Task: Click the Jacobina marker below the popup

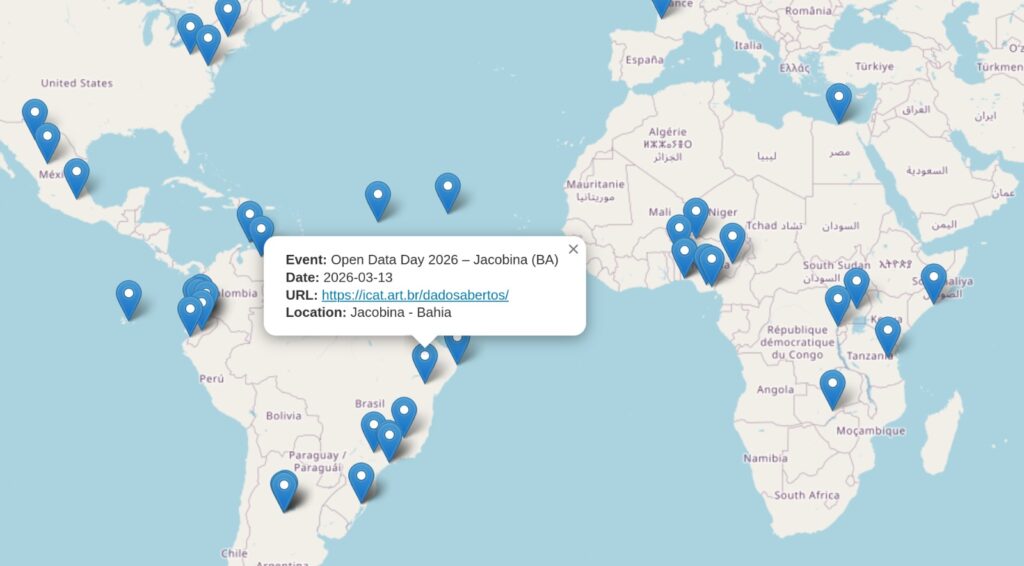Action: pyautogui.click(x=425, y=360)
